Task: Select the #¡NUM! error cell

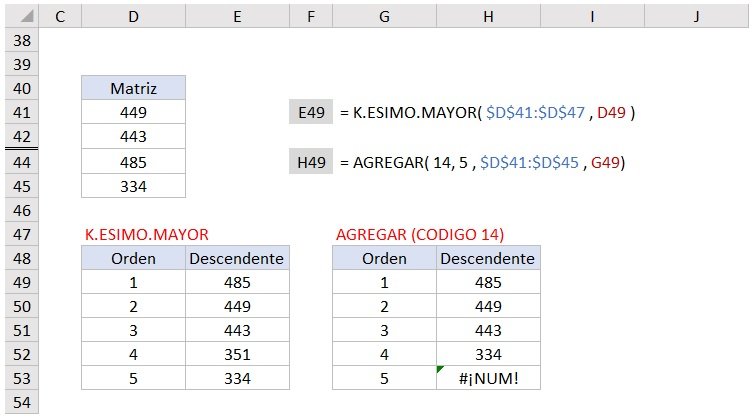Action: click(x=488, y=379)
